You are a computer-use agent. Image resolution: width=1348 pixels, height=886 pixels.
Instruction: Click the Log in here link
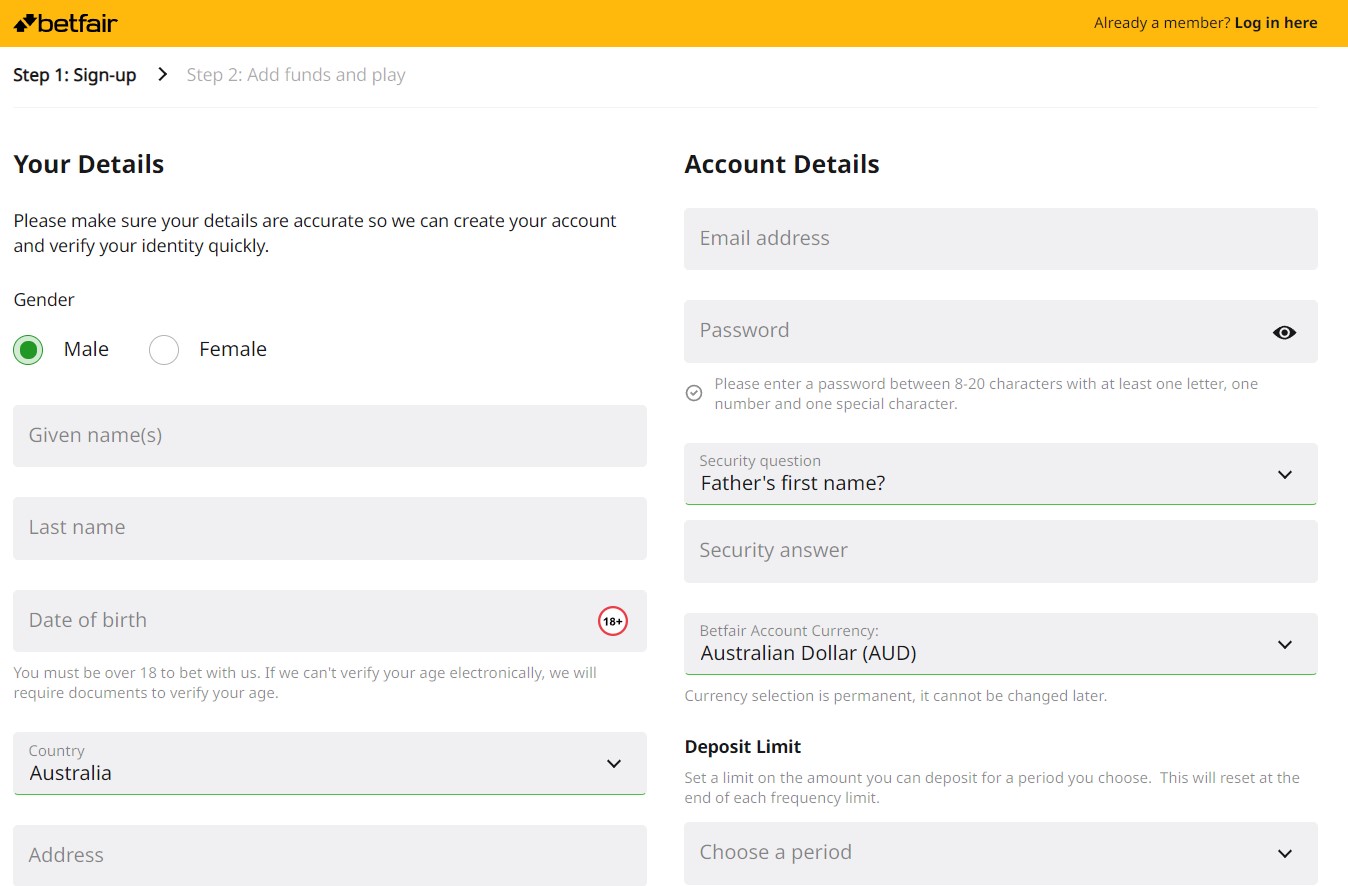click(1275, 23)
